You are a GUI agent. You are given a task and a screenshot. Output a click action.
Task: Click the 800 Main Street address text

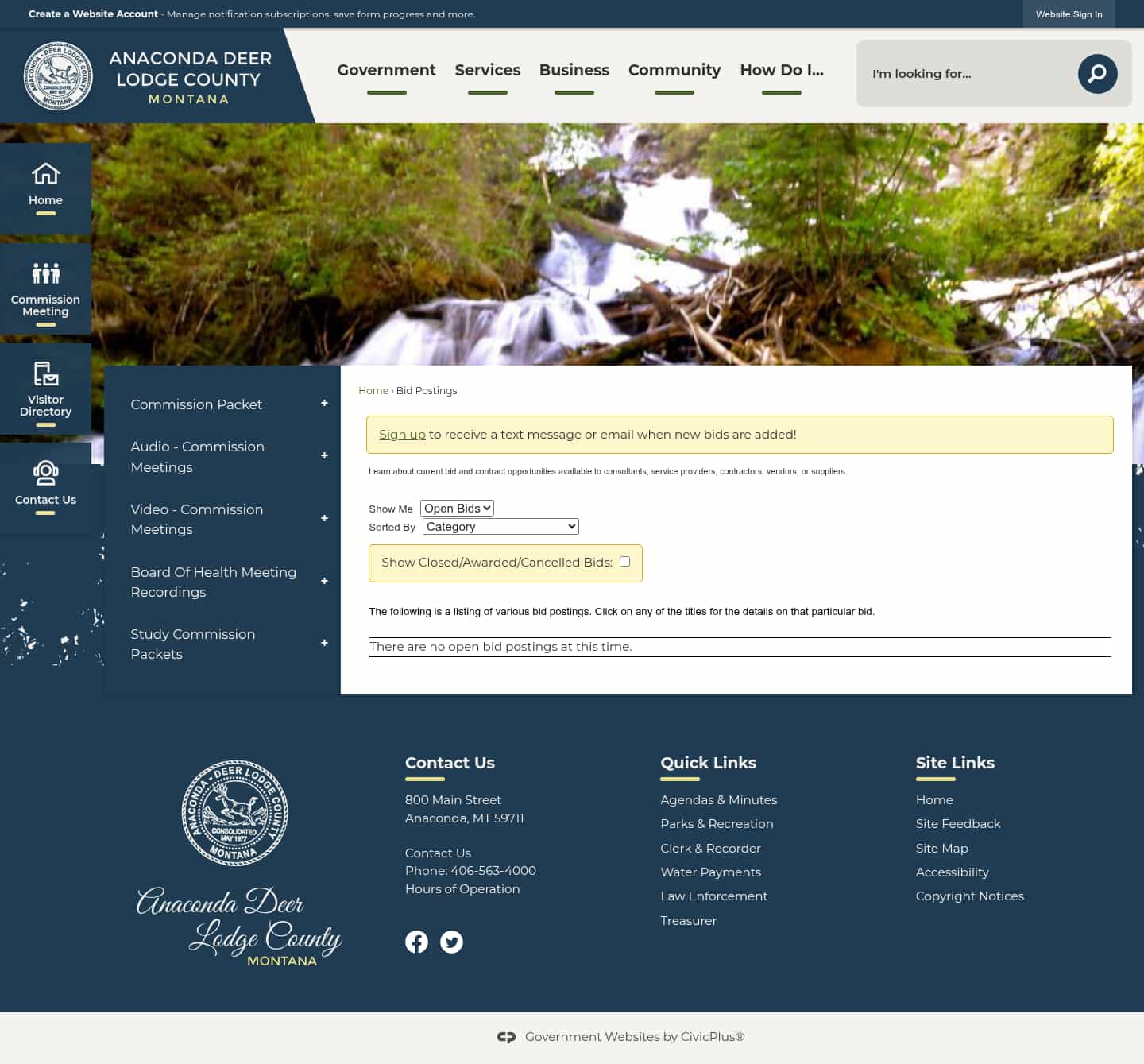453,800
